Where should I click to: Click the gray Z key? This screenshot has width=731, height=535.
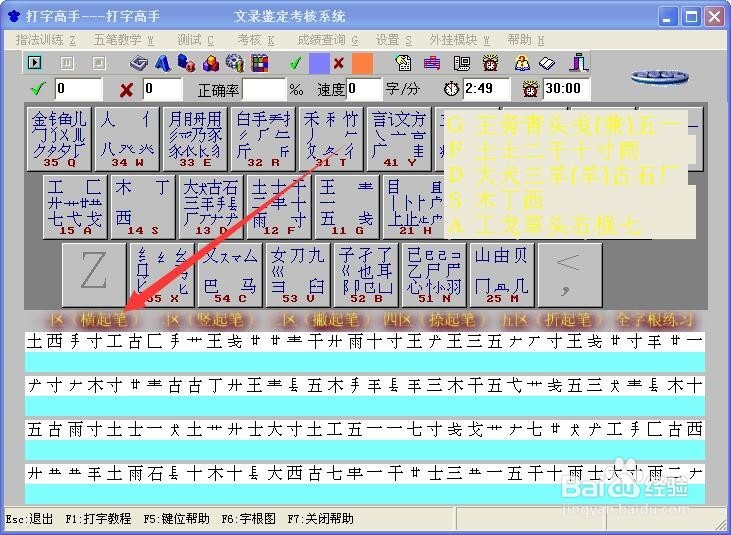click(94, 275)
